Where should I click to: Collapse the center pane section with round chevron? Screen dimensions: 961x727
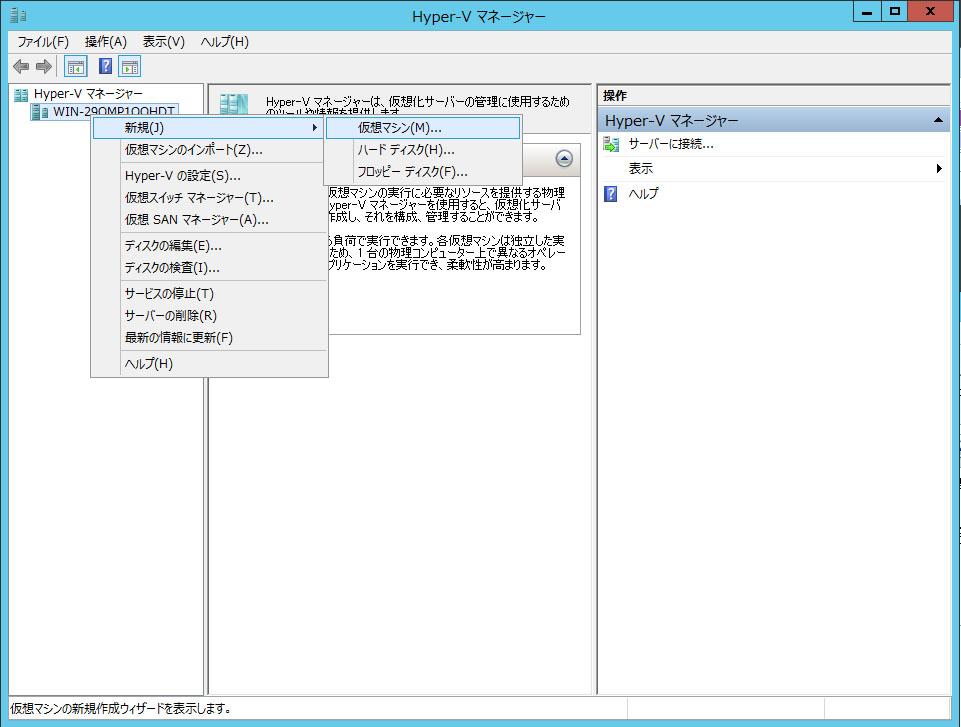tap(564, 159)
